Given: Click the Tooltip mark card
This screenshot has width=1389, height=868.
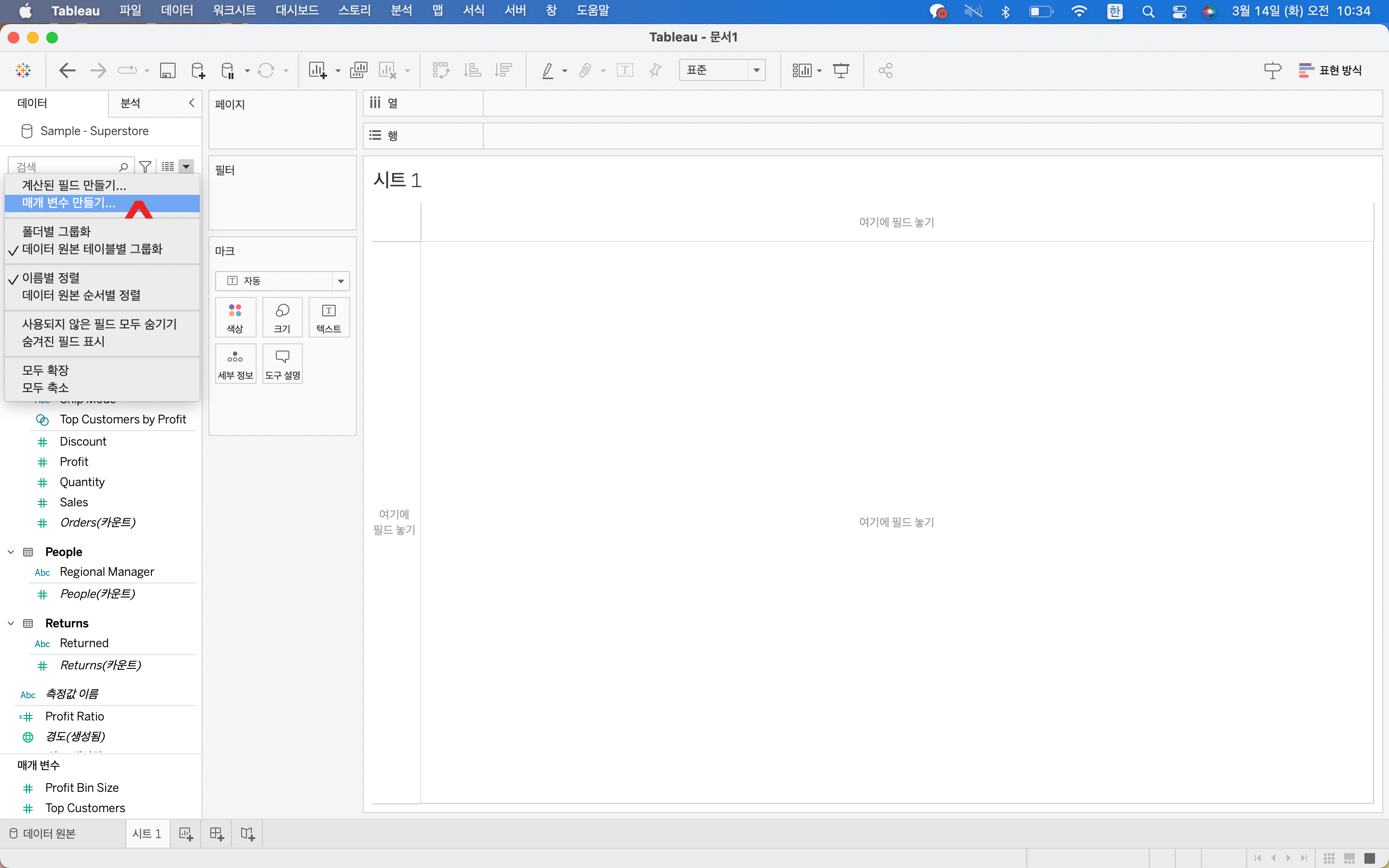Looking at the screenshot, I should coord(282,364).
